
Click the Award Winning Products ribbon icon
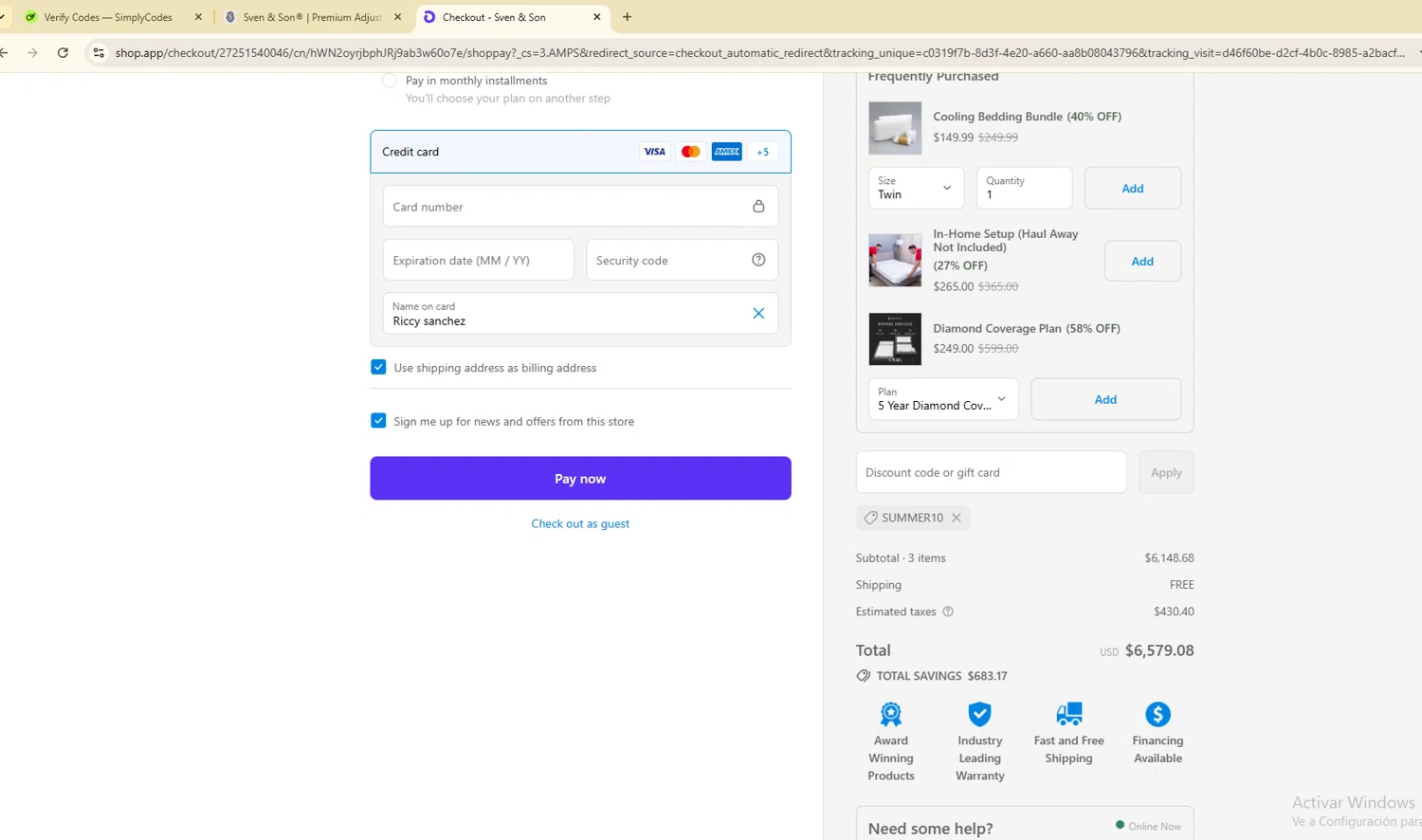[891, 714]
